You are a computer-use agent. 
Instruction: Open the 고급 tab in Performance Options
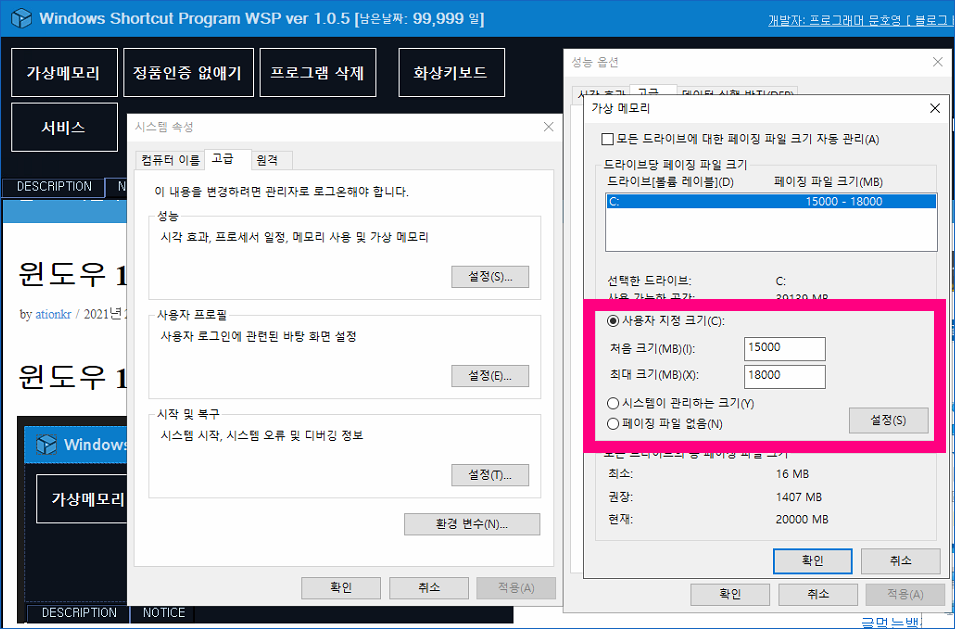click(x=652, y=92)
